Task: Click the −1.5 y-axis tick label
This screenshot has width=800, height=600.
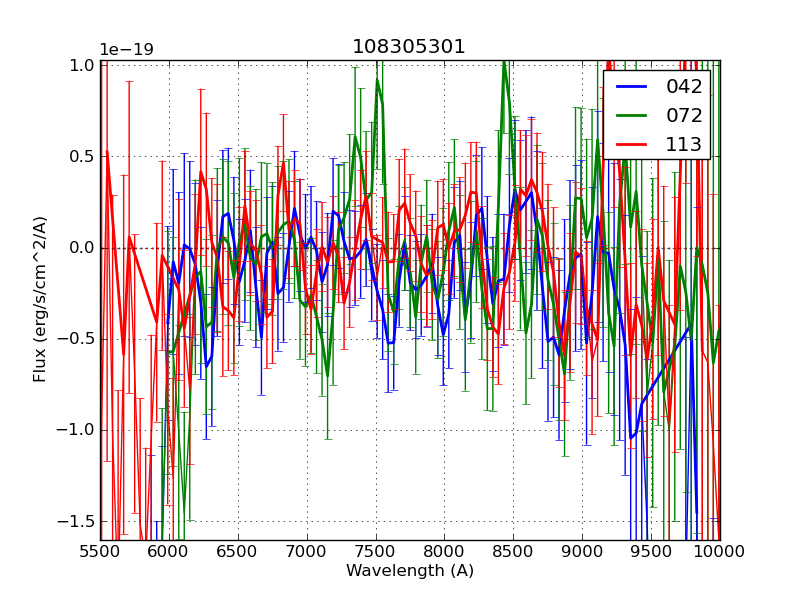Action: [x=76, y=522]
